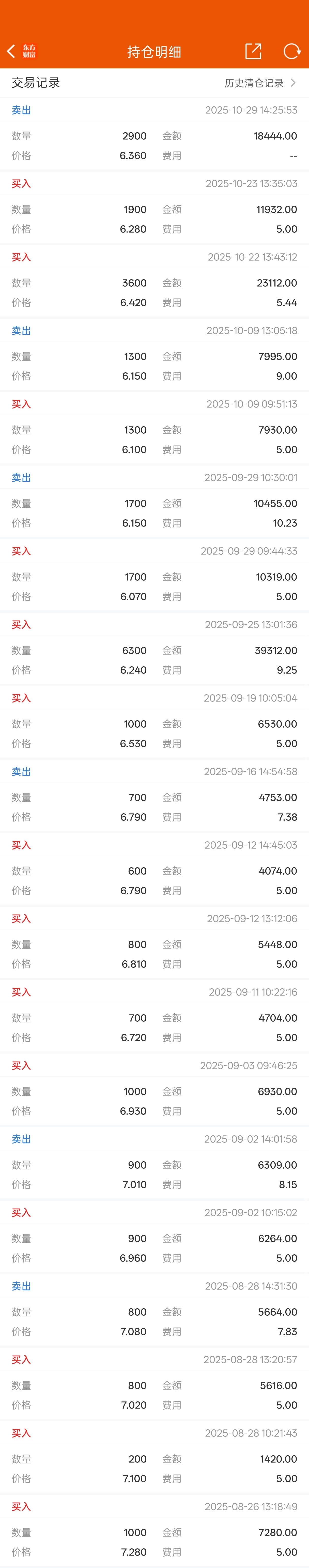The height and width of the screenshot is (1568, 309).
Task: Tap the 东方财富 logo
Action: click(x=29, y=51)
